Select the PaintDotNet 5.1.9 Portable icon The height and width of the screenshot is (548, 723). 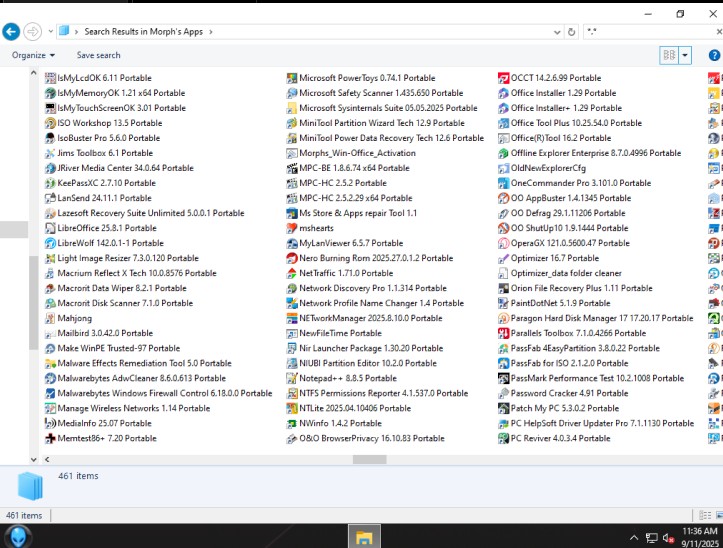[504, 303]
